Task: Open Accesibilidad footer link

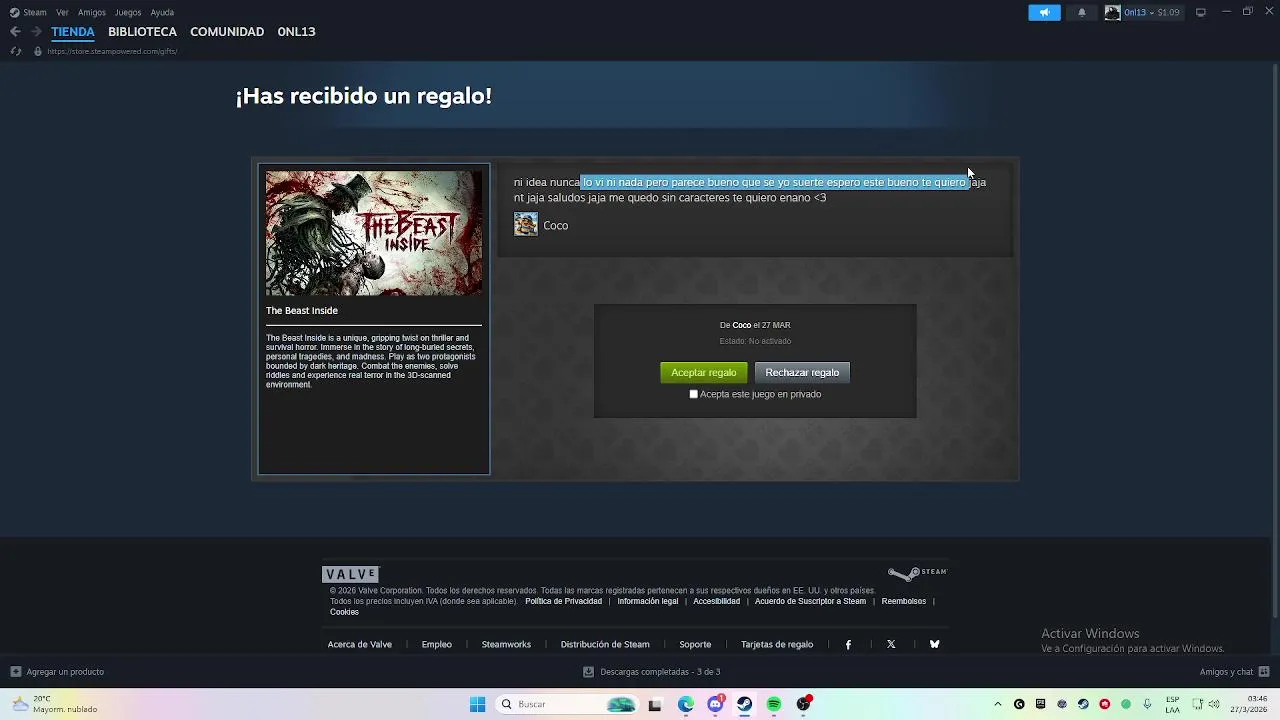Action: 717,601
